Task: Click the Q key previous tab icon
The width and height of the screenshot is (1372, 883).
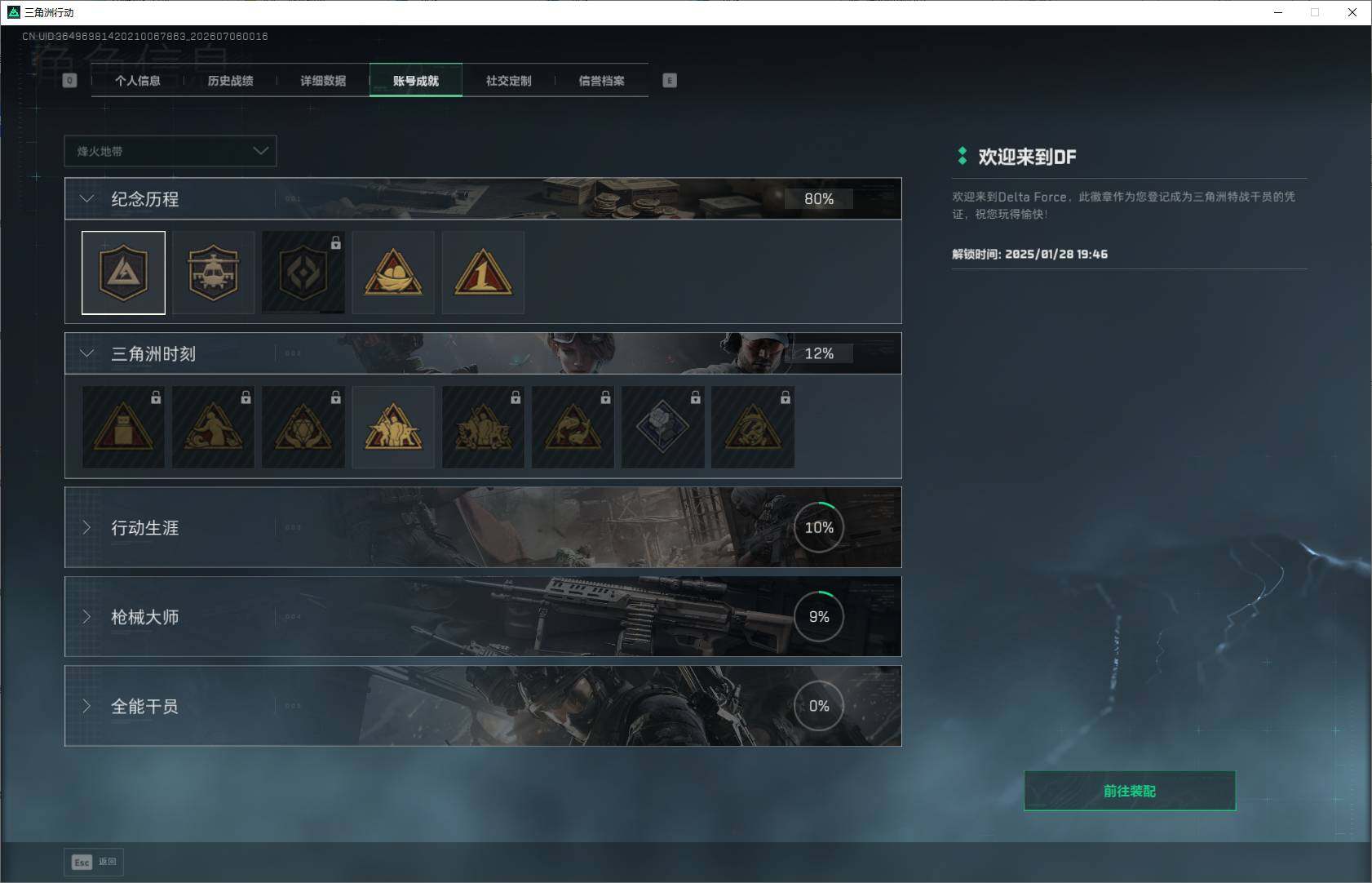Action: coord(69,80)
